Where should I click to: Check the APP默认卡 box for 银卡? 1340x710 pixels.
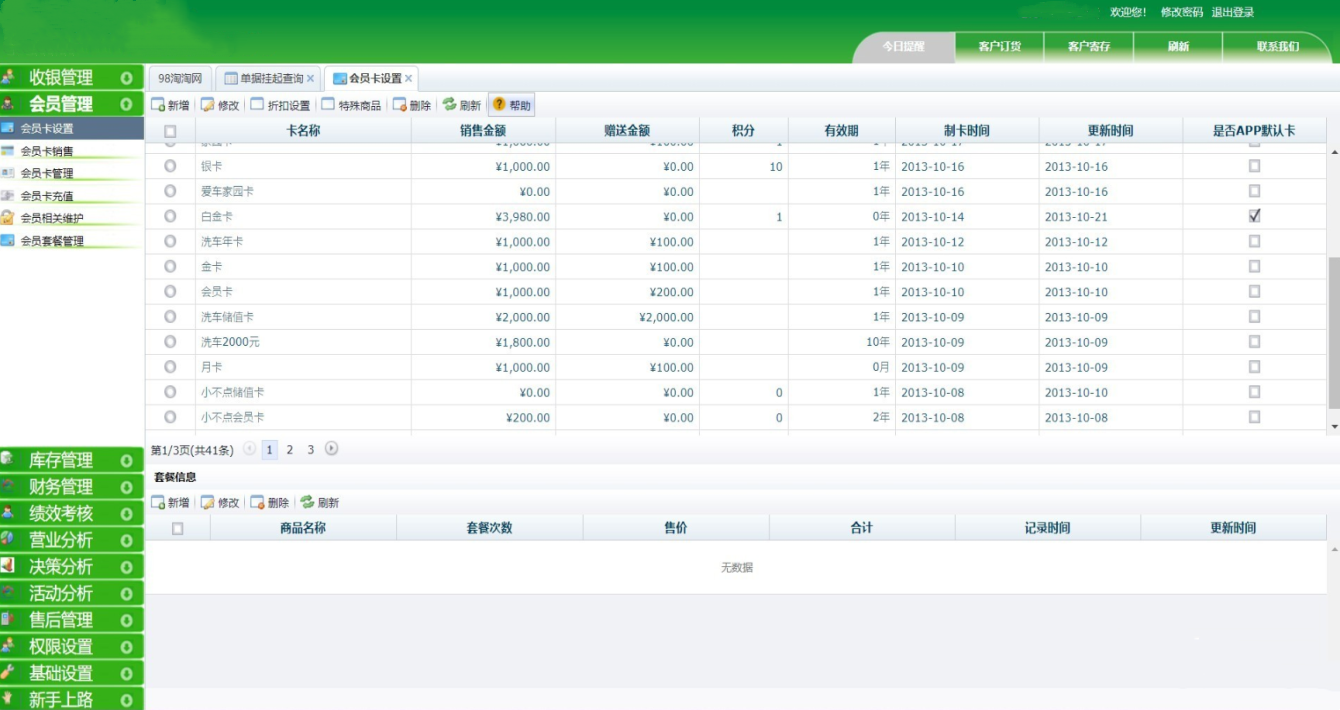point(1254,166)
